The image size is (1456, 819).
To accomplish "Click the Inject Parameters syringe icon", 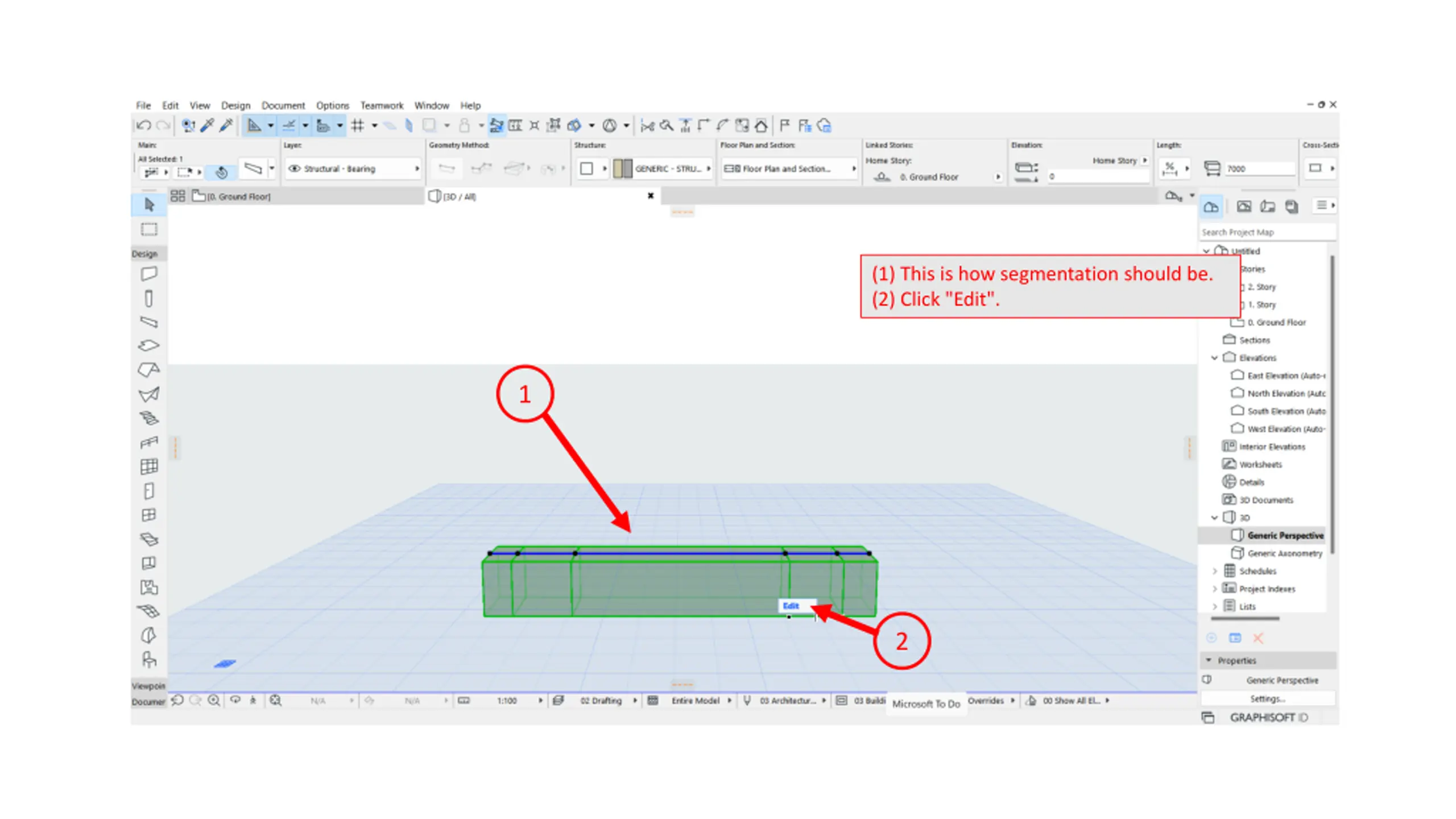I will click(x=226, y=125).
